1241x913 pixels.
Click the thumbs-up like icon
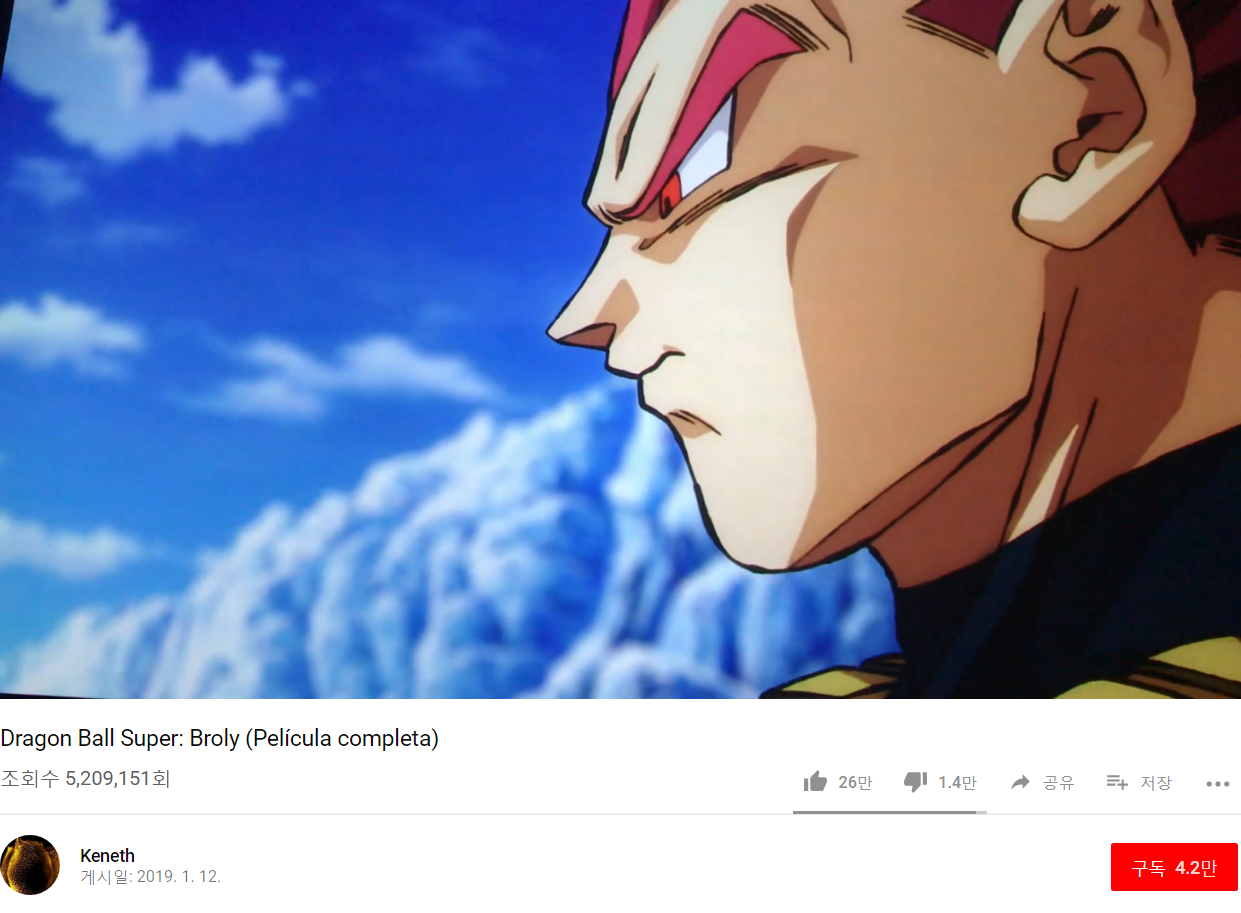815,782
